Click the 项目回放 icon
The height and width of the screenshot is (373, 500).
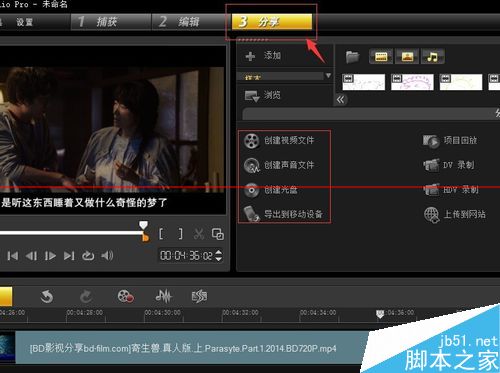tap(431, 141)
